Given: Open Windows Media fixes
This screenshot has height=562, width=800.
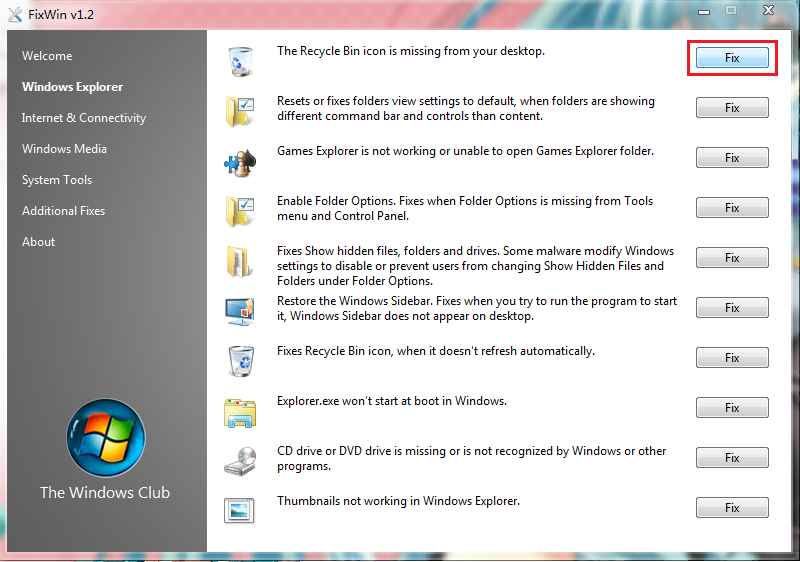Looking at the screenshot, I should [x=64, y=149].
